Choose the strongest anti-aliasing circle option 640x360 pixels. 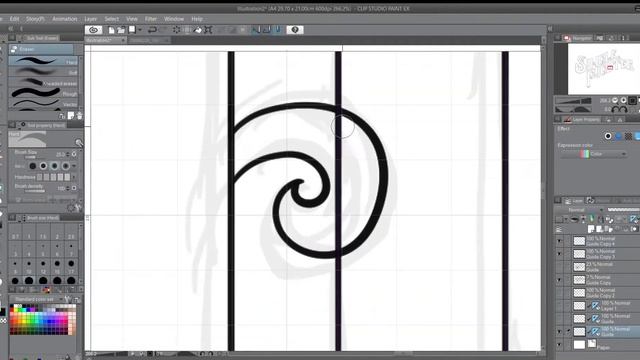click(x=65, y=166)
